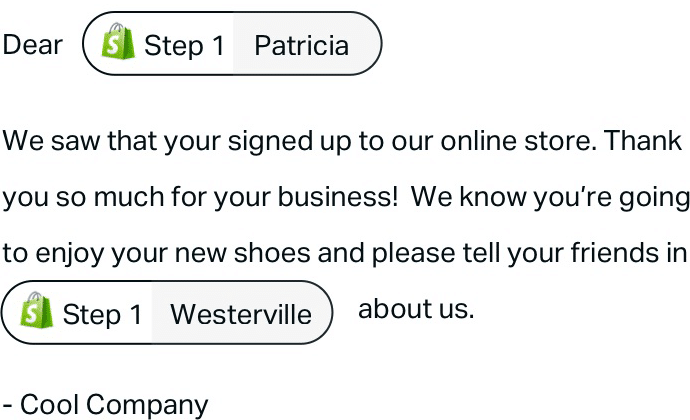Image resolution: width=690 pixels, height=420 pixels.
Task: Click the Shopify bag icon beside Westerville
Action: coord(37,310)
